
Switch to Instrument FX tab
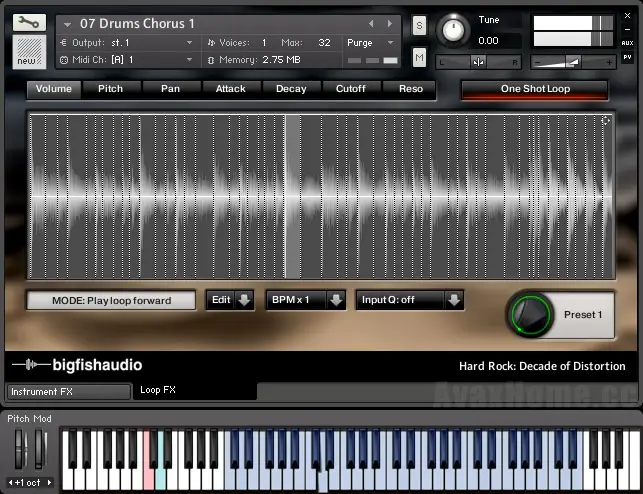coord(69,392)
